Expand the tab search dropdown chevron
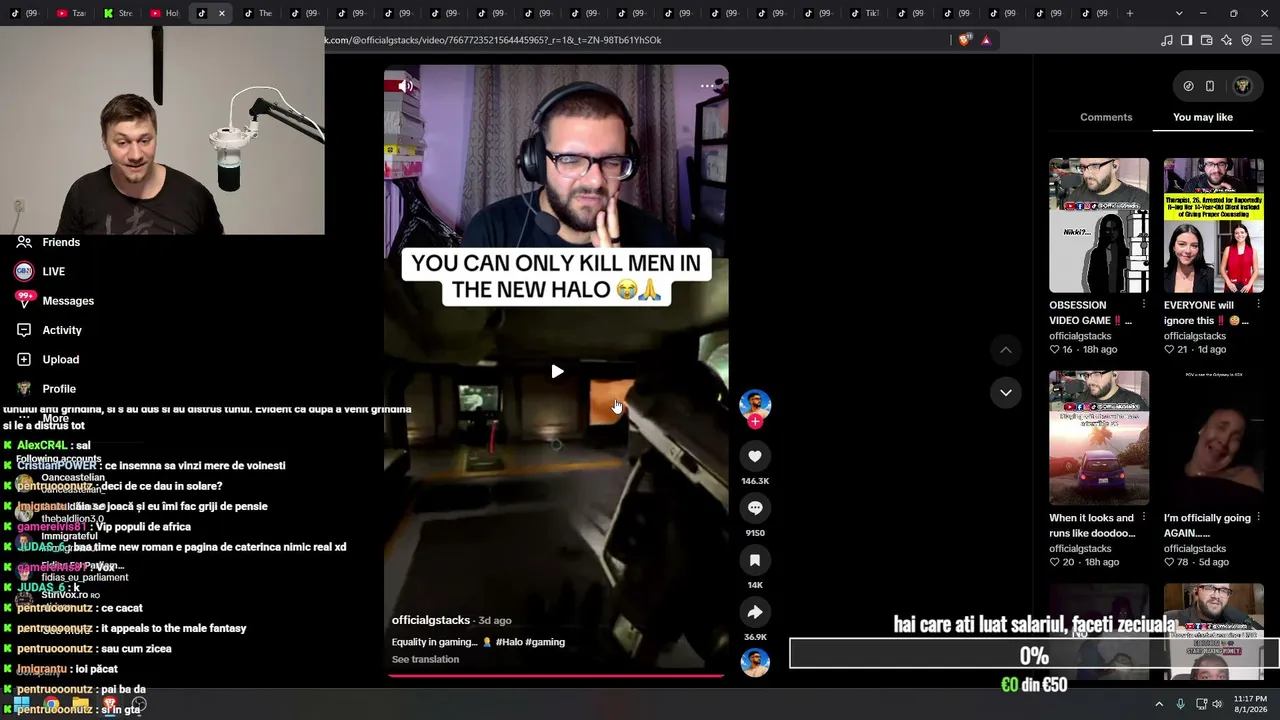Screen dimensions: 1280x720 (x=1179, y=13)
